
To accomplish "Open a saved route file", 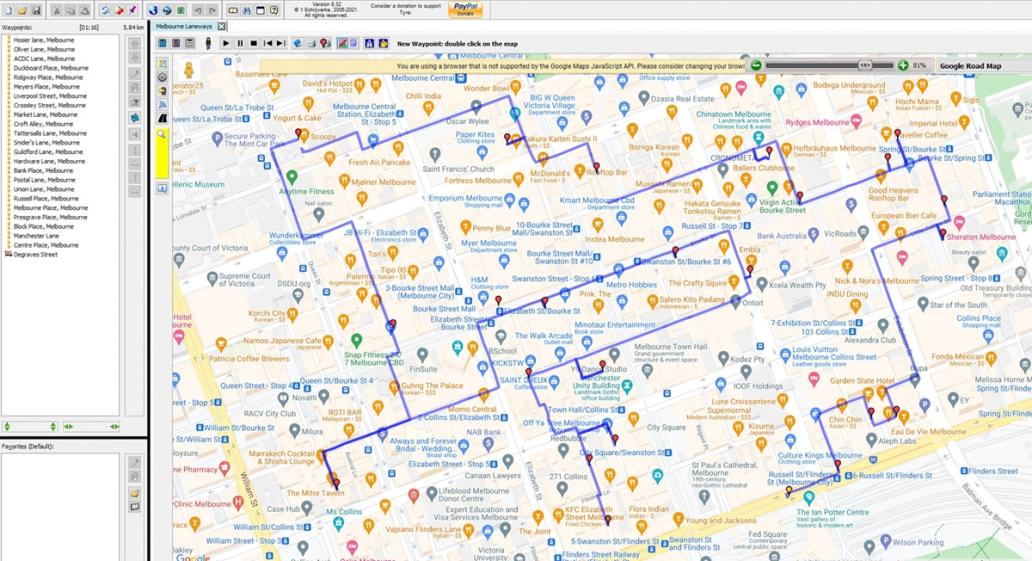I will [22, 11].
